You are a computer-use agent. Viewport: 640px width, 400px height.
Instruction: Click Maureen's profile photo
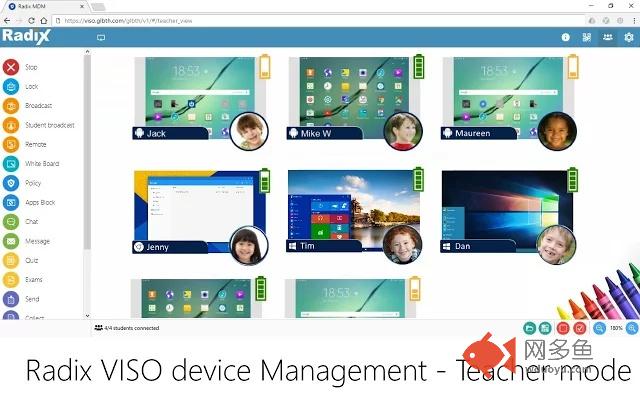[557, 131]
